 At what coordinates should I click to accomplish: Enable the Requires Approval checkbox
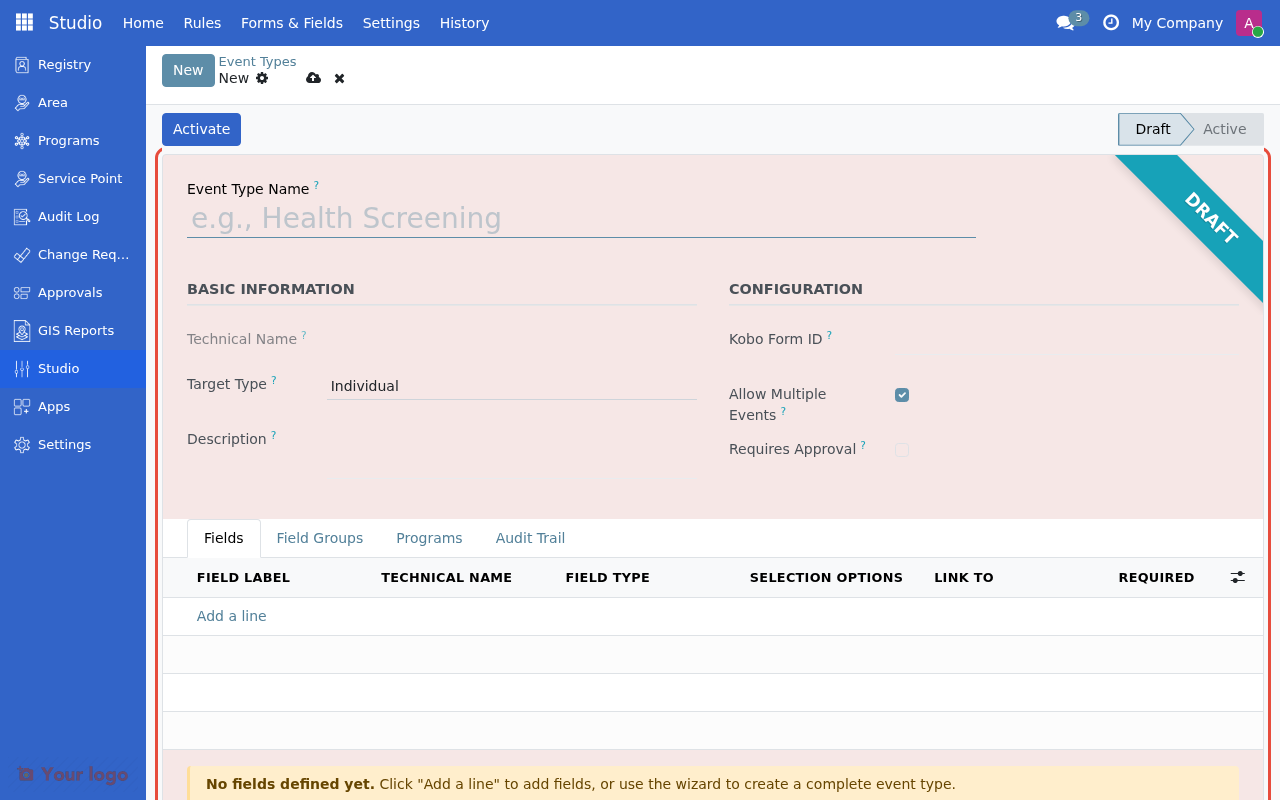tap(902, 450)
